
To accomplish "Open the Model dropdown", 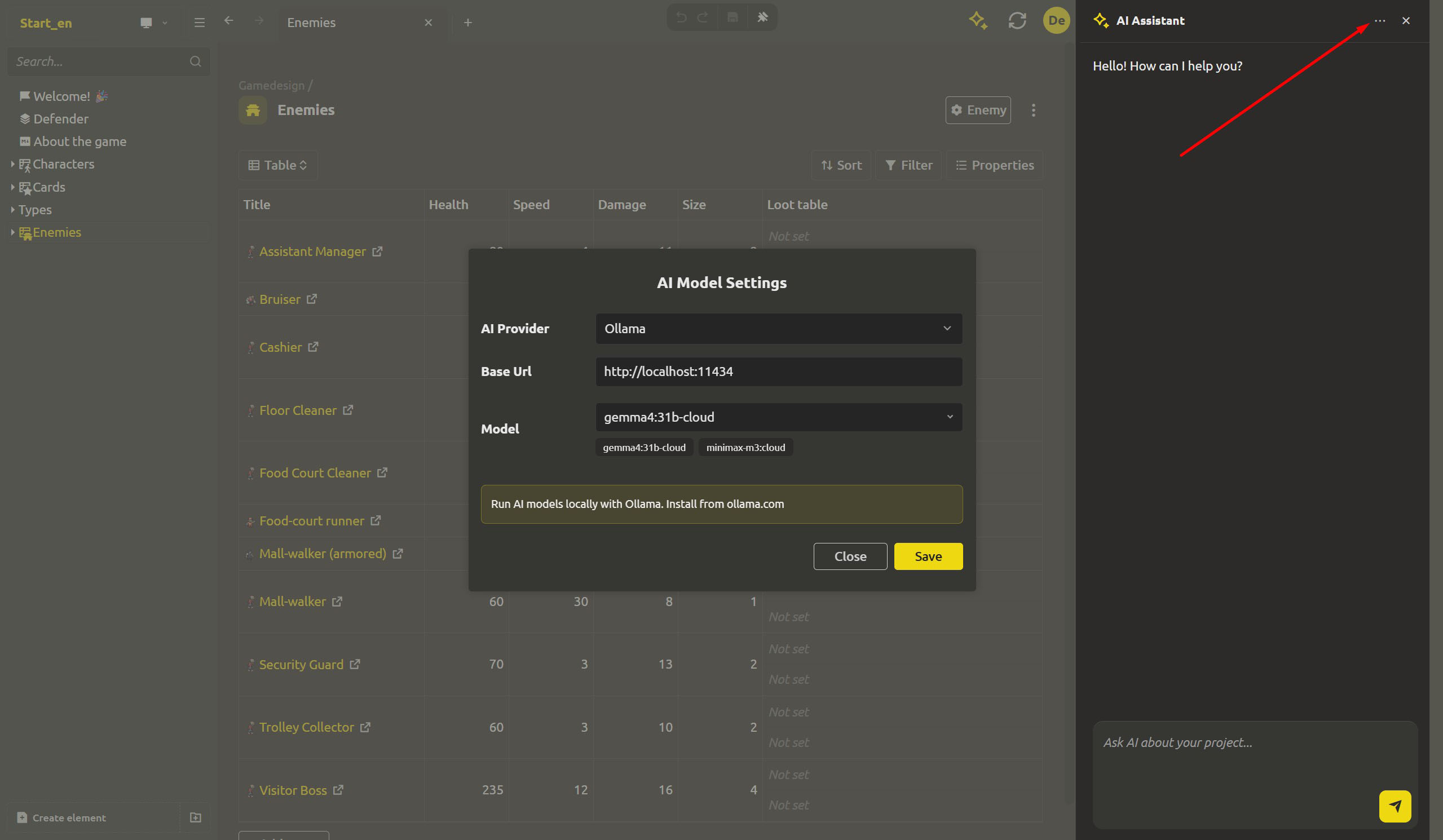I will (779, 417).
